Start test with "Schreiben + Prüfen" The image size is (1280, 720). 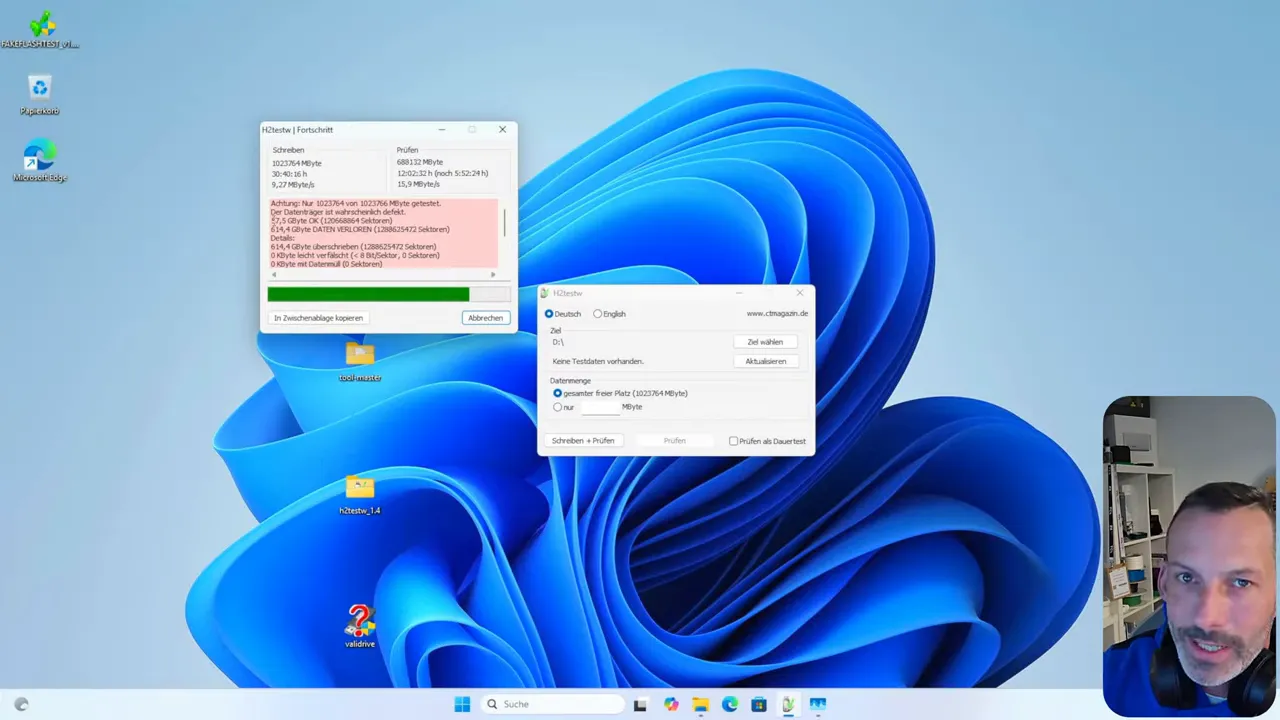click(583, 440)
